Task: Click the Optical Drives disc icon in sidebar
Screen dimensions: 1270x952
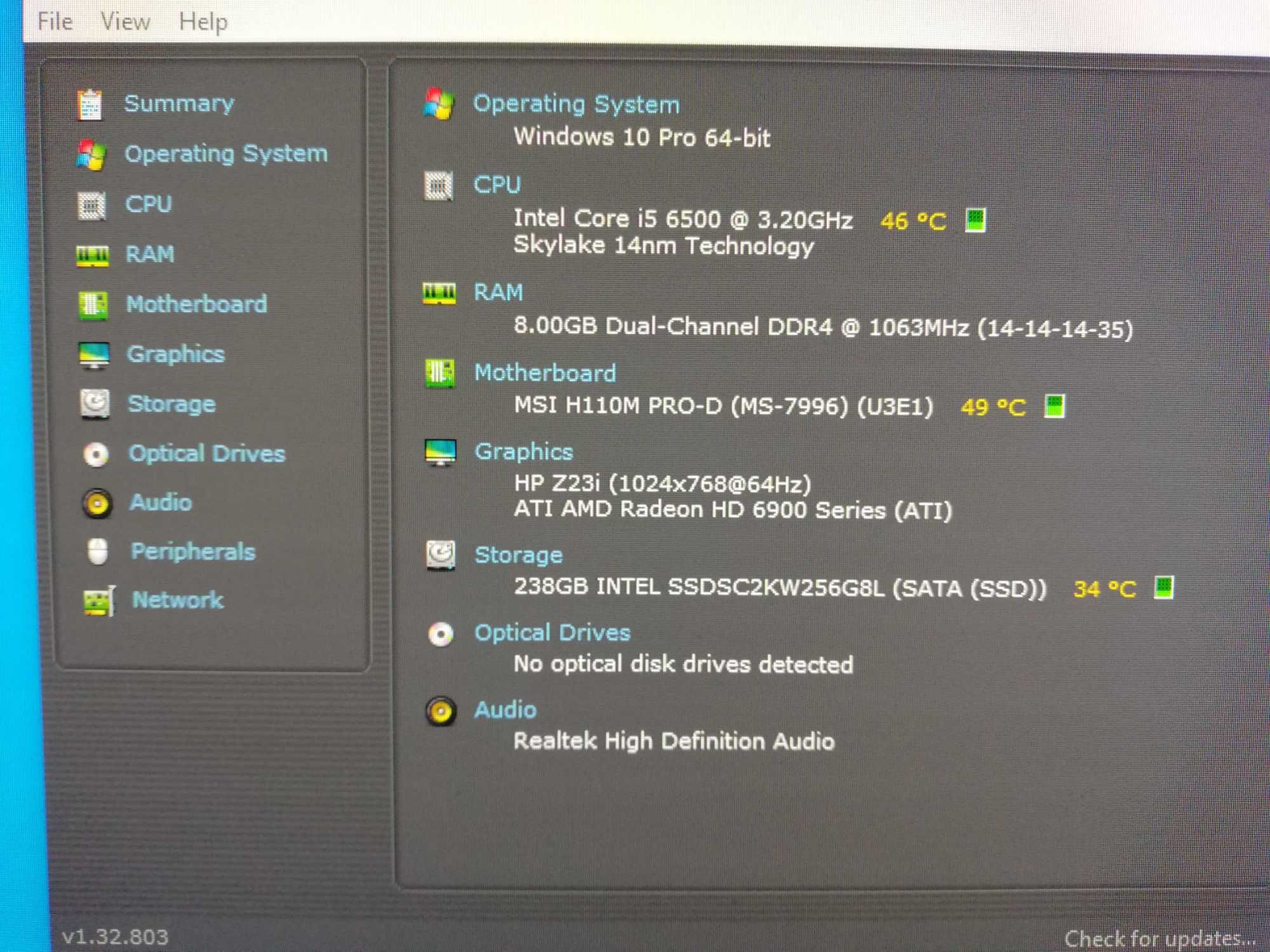Action: tap(97, 454)
